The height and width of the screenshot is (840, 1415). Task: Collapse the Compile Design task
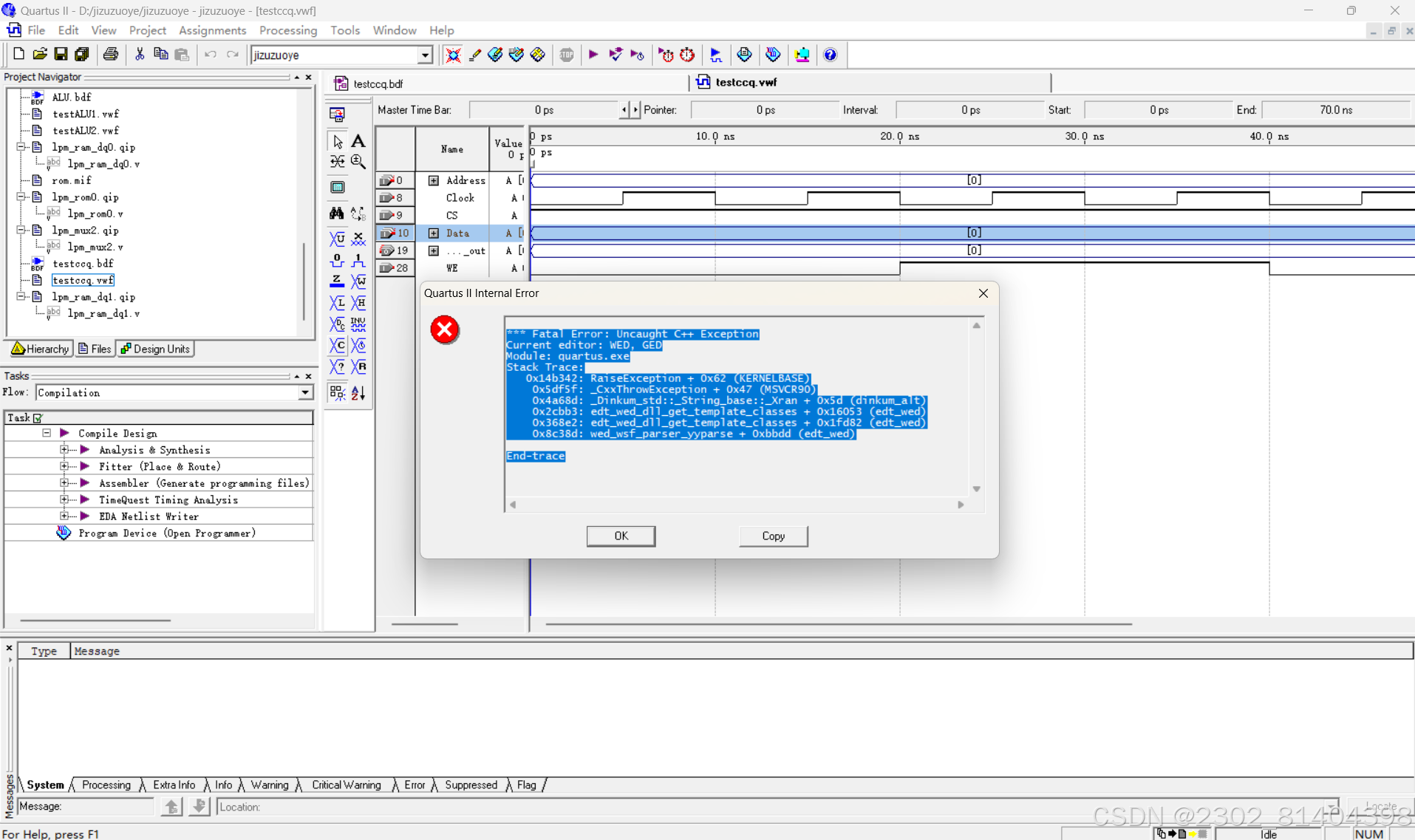click(47, 434)
